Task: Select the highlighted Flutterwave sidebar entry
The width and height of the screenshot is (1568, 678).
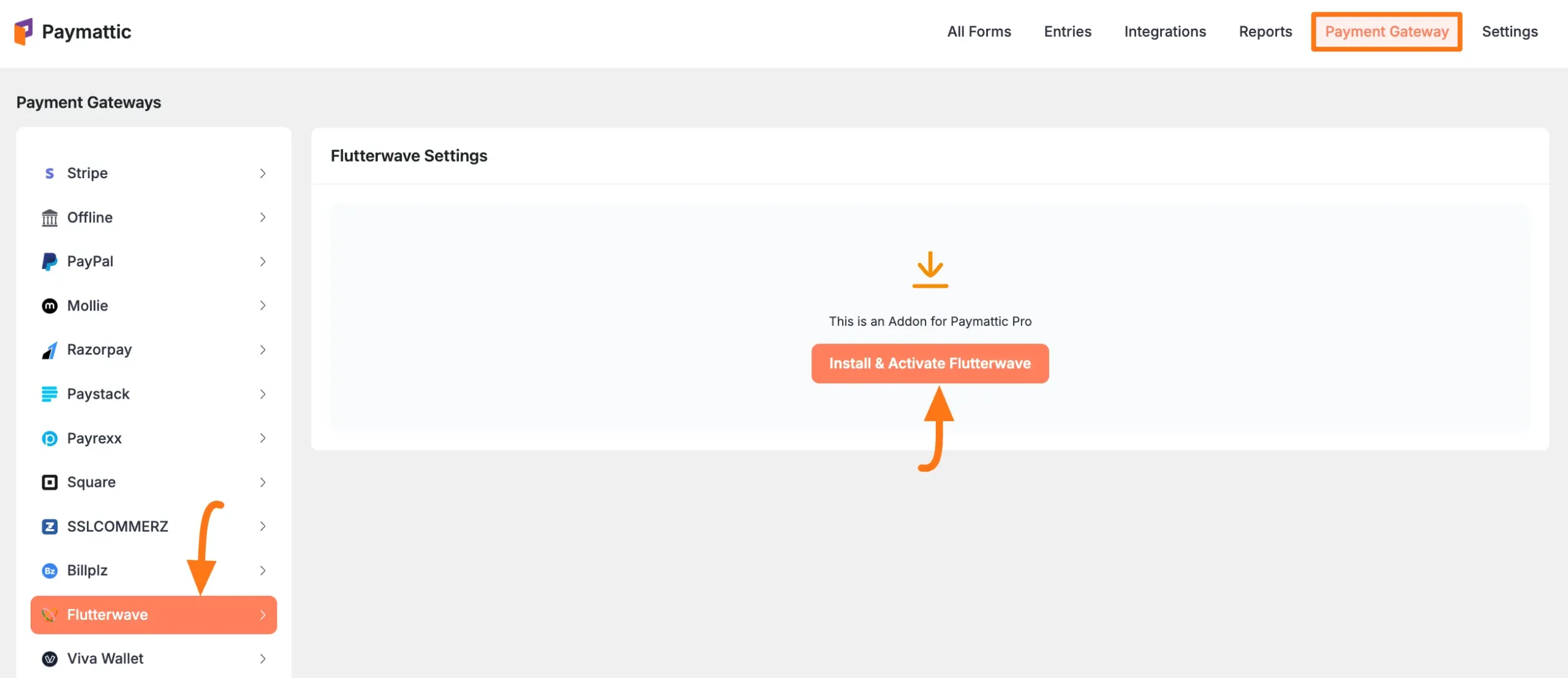Action: (x=123, y=614)
